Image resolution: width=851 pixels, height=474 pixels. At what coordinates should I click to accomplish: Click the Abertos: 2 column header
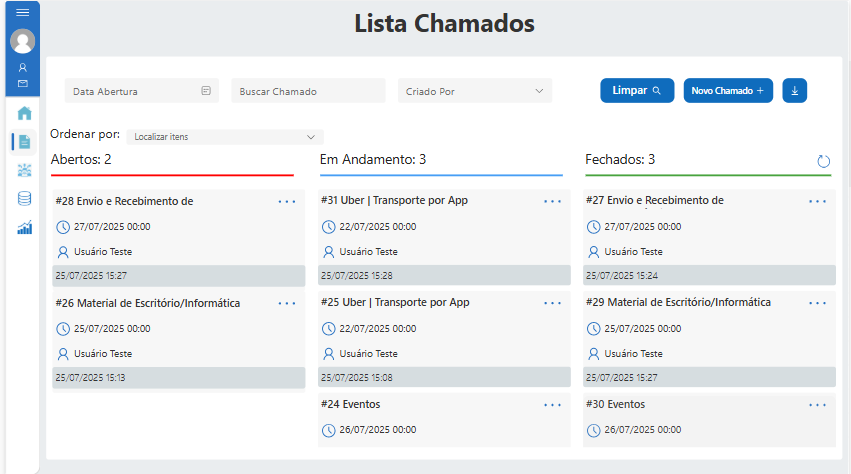tap(81, 160)
